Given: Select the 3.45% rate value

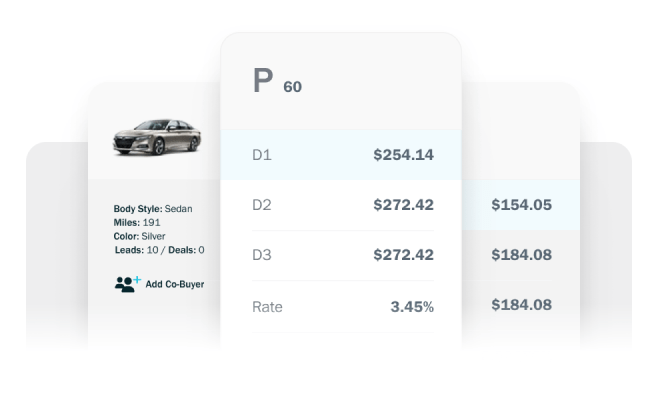Looking at the screenshot, I should [x=412, y=307].
